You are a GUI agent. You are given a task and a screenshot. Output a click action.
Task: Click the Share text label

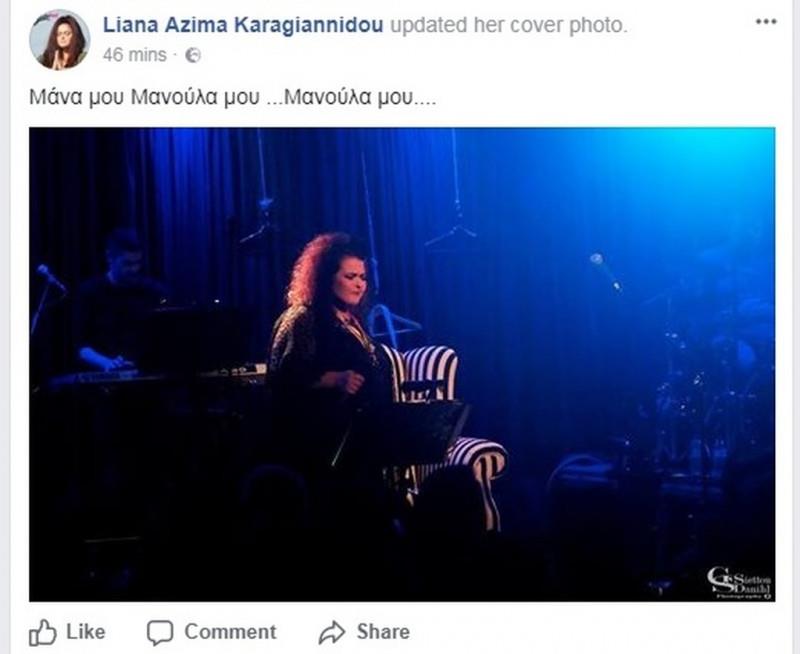click(383, 632)
